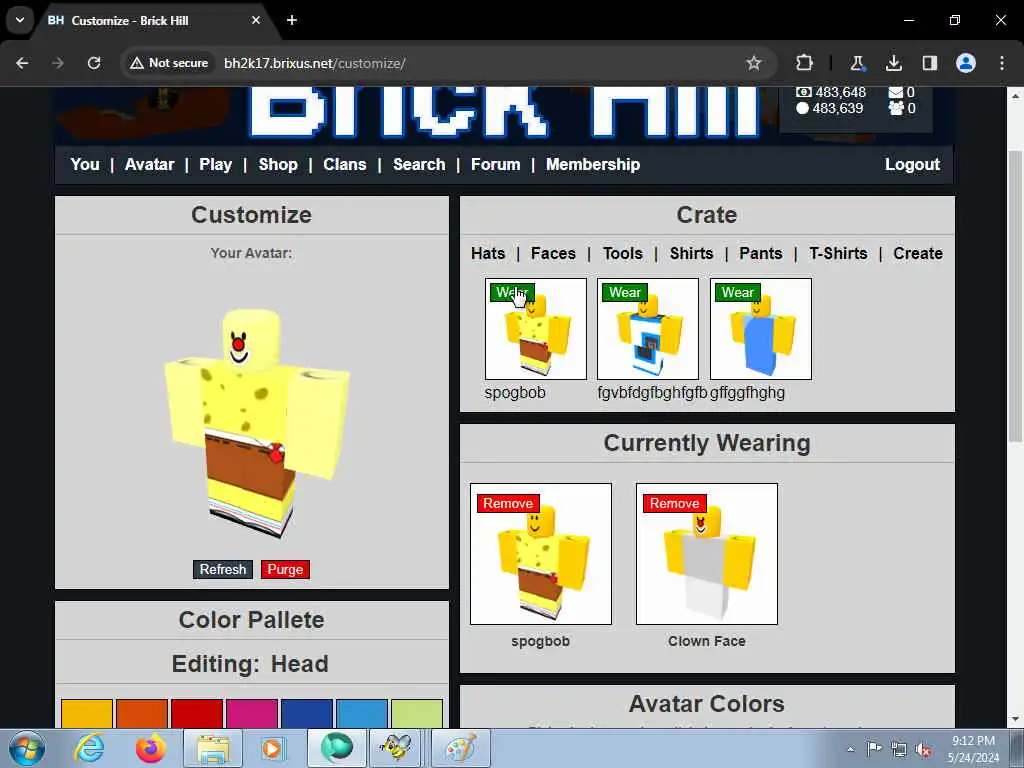Pick the light green color swatch
Screen dimensions: 1024x768
coord(417,713)
